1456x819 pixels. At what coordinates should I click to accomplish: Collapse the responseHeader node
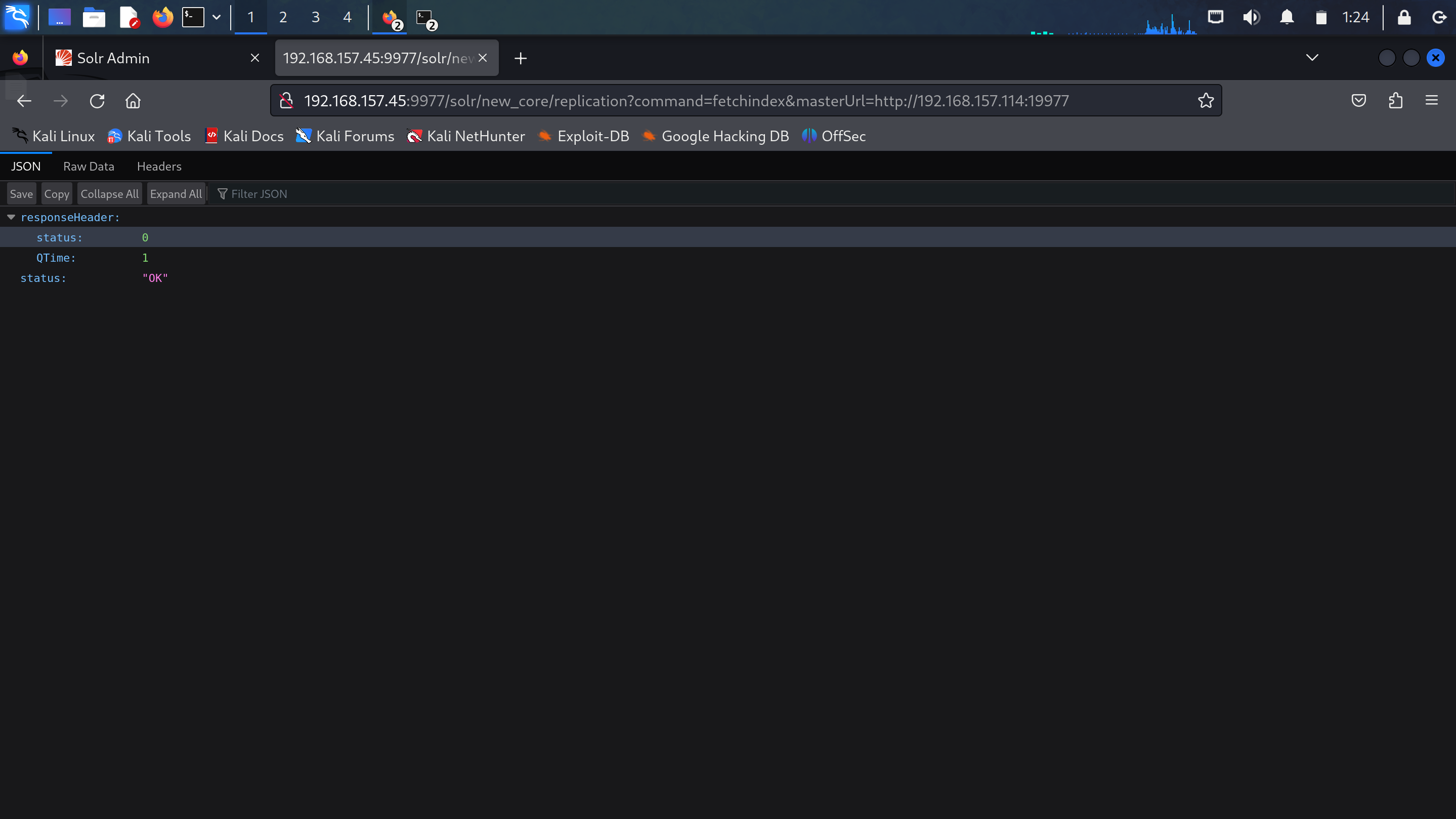tap(11, 217)
